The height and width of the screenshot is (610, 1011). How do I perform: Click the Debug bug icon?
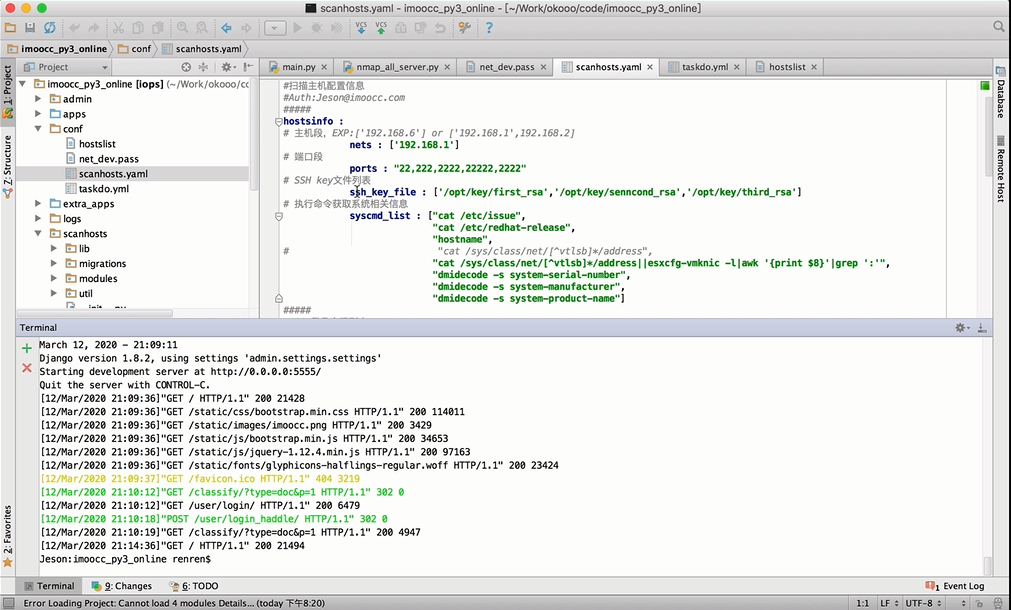[317, 28]
